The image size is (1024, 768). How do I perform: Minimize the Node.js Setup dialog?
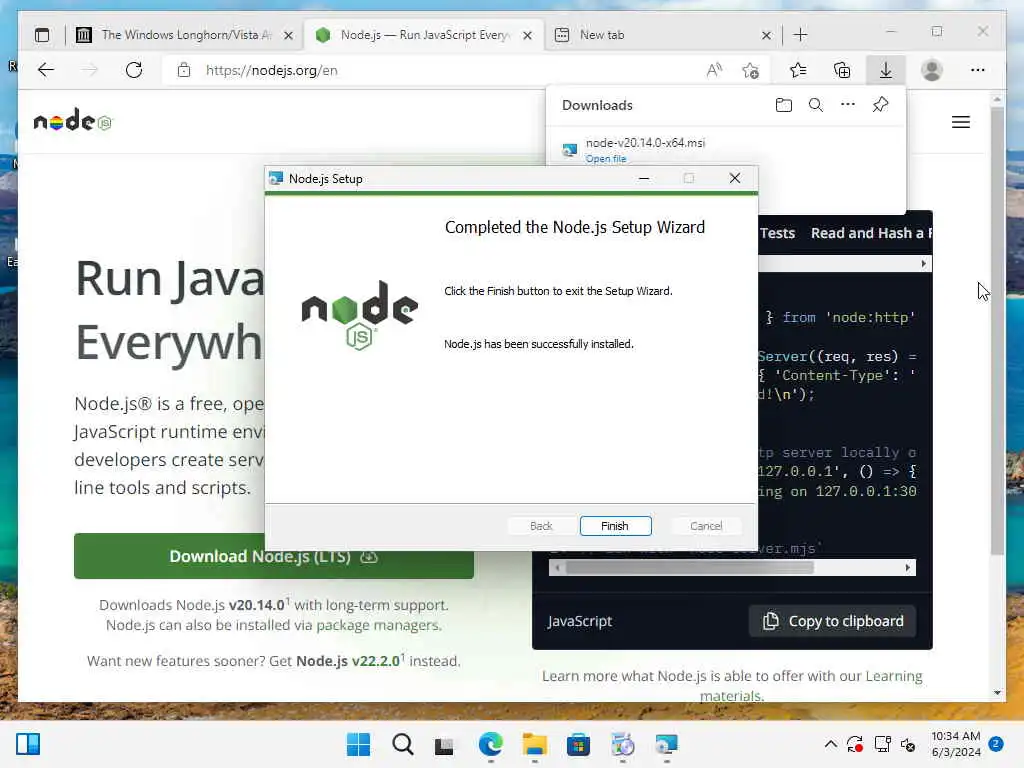pyautogui.click(x=644, y=178)
